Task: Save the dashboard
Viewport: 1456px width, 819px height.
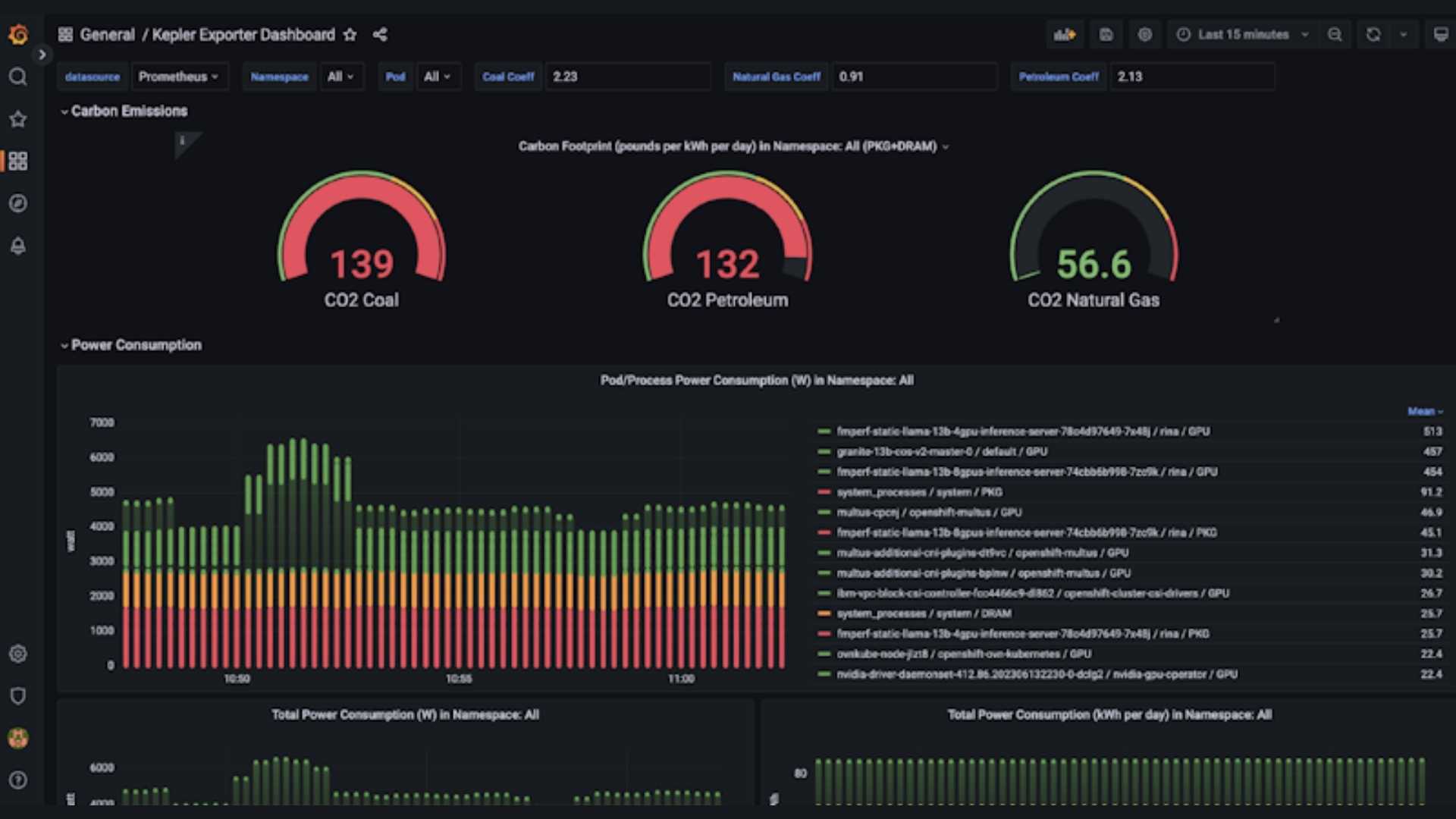Action: (1106, 35)
